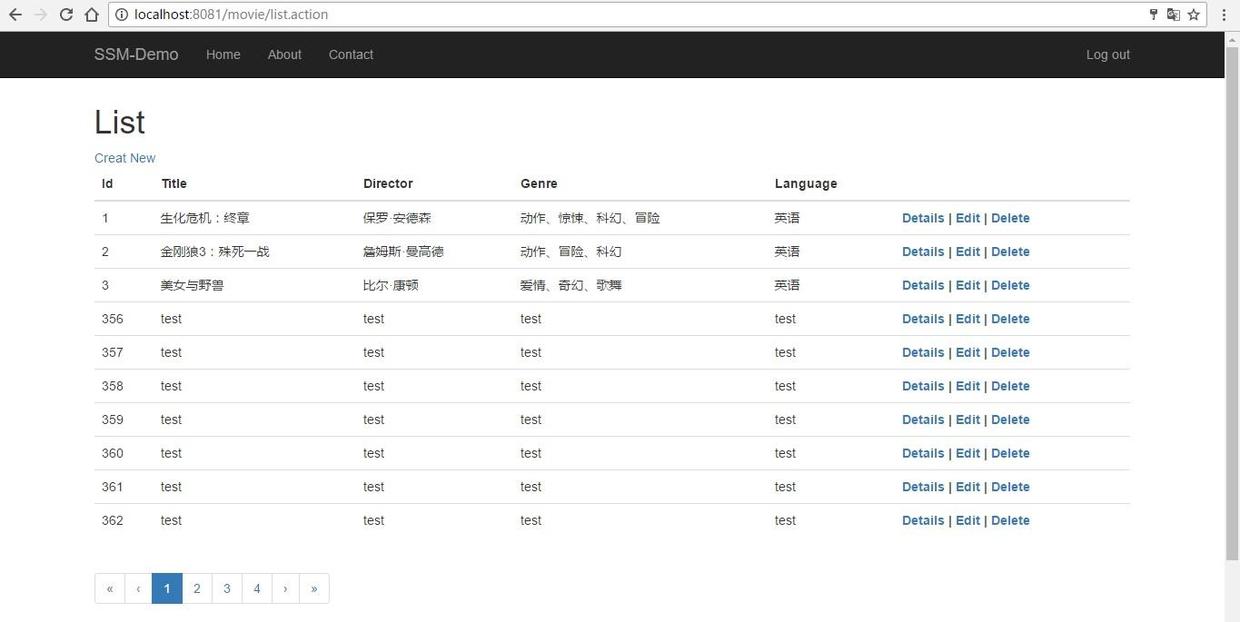Delete the movie with Id 2
The width and height of the screenshot is (1240, 622).
tap(1010, 252)
